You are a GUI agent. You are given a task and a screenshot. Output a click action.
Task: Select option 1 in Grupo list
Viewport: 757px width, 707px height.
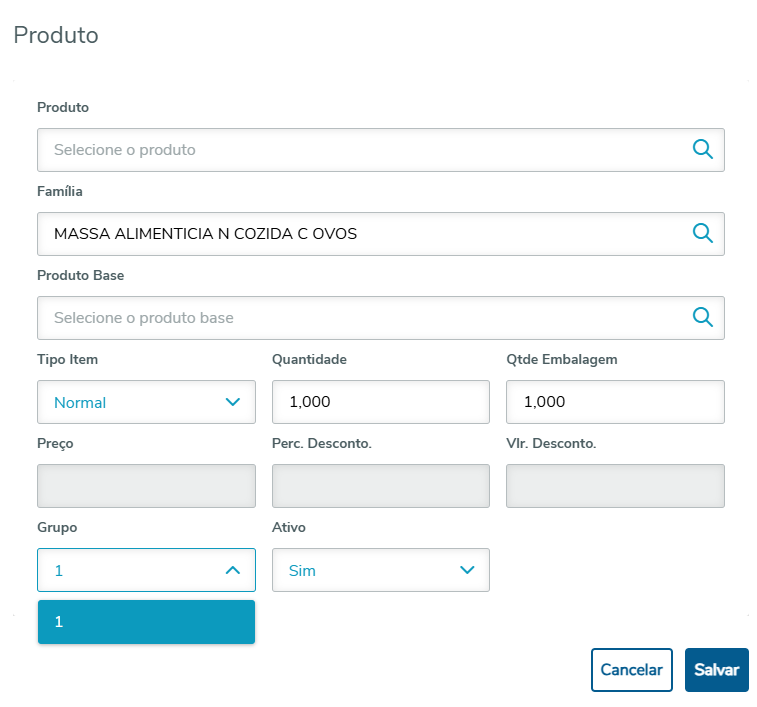(146, 622)
